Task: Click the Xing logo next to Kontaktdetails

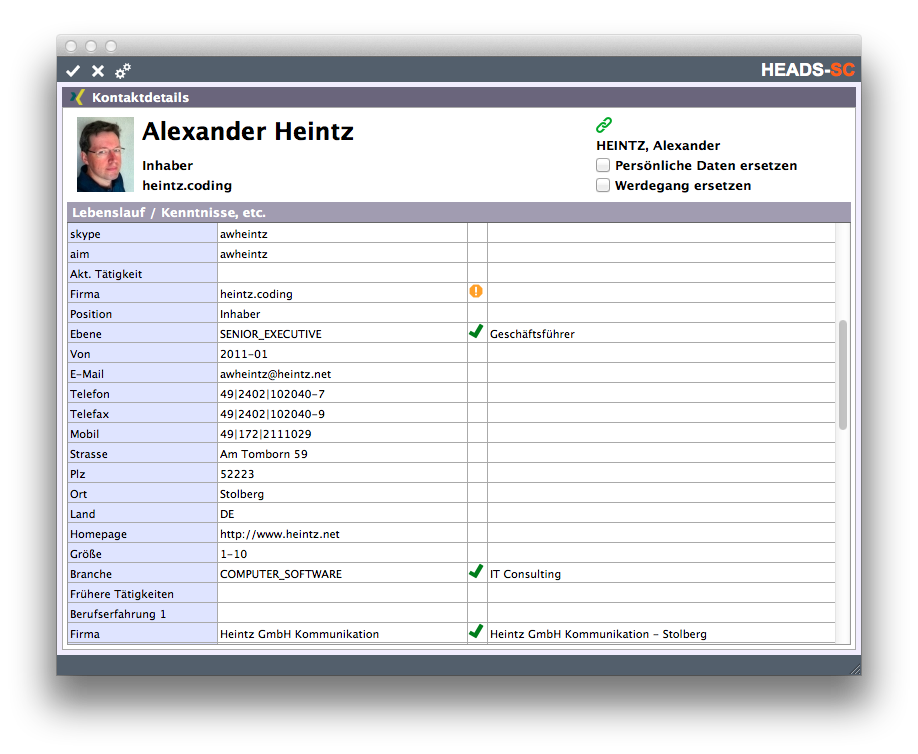Action: point(77,97)
